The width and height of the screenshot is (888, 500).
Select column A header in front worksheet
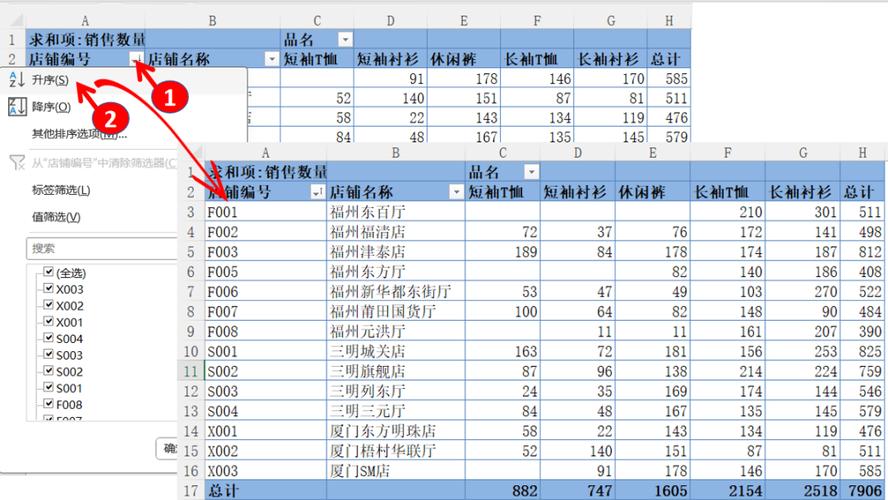click(265, 153)
